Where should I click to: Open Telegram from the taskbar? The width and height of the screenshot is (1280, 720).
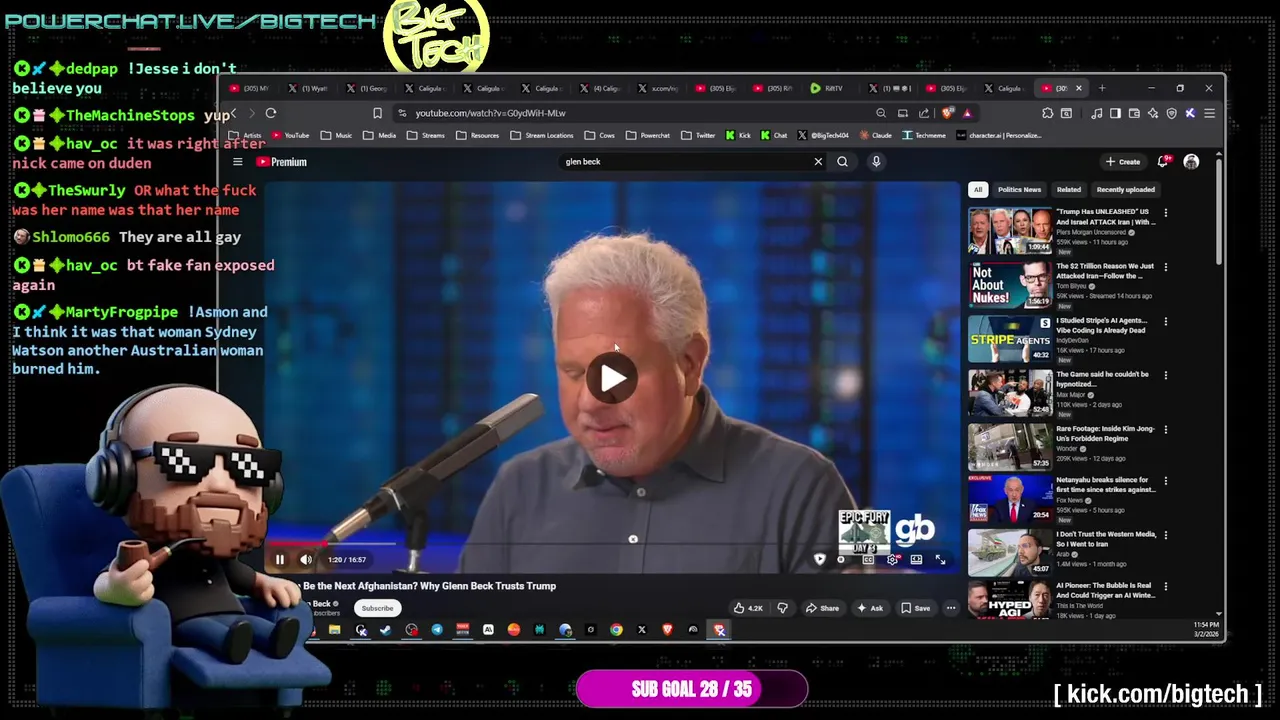[x=437, y=630]
